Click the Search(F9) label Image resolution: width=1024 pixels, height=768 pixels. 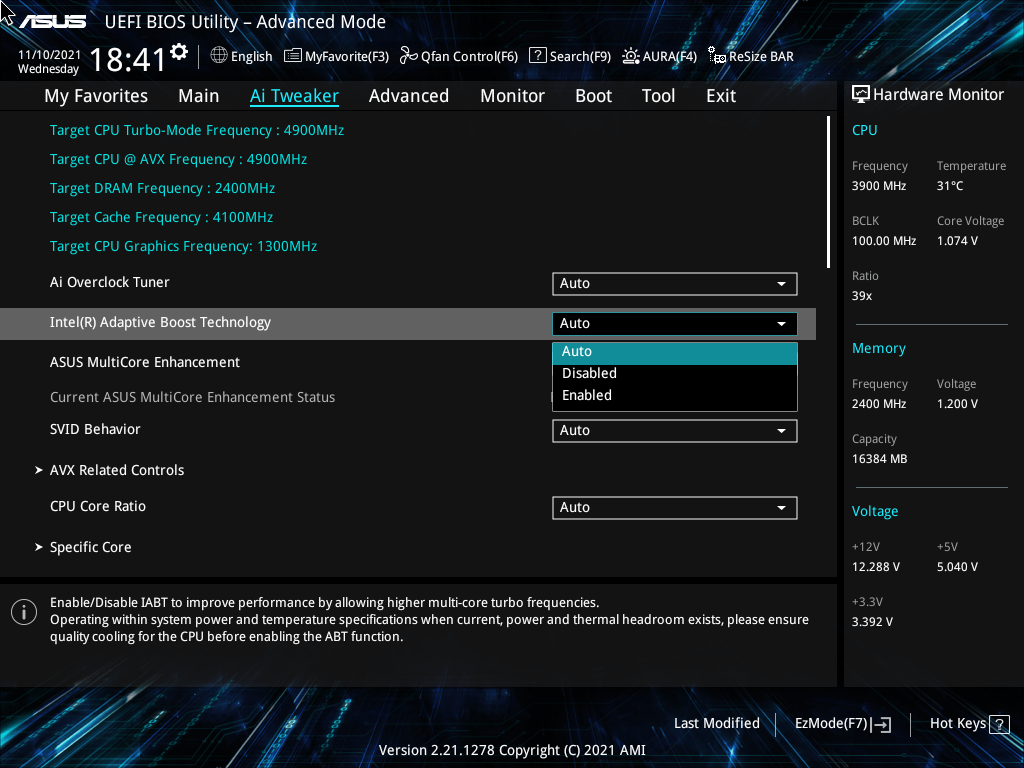coord(580,57)
